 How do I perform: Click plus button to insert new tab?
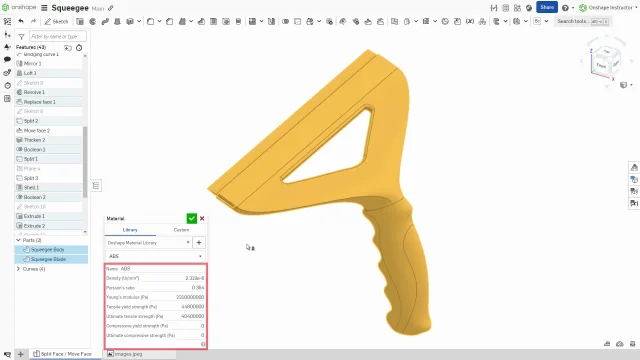coord(21,354)
